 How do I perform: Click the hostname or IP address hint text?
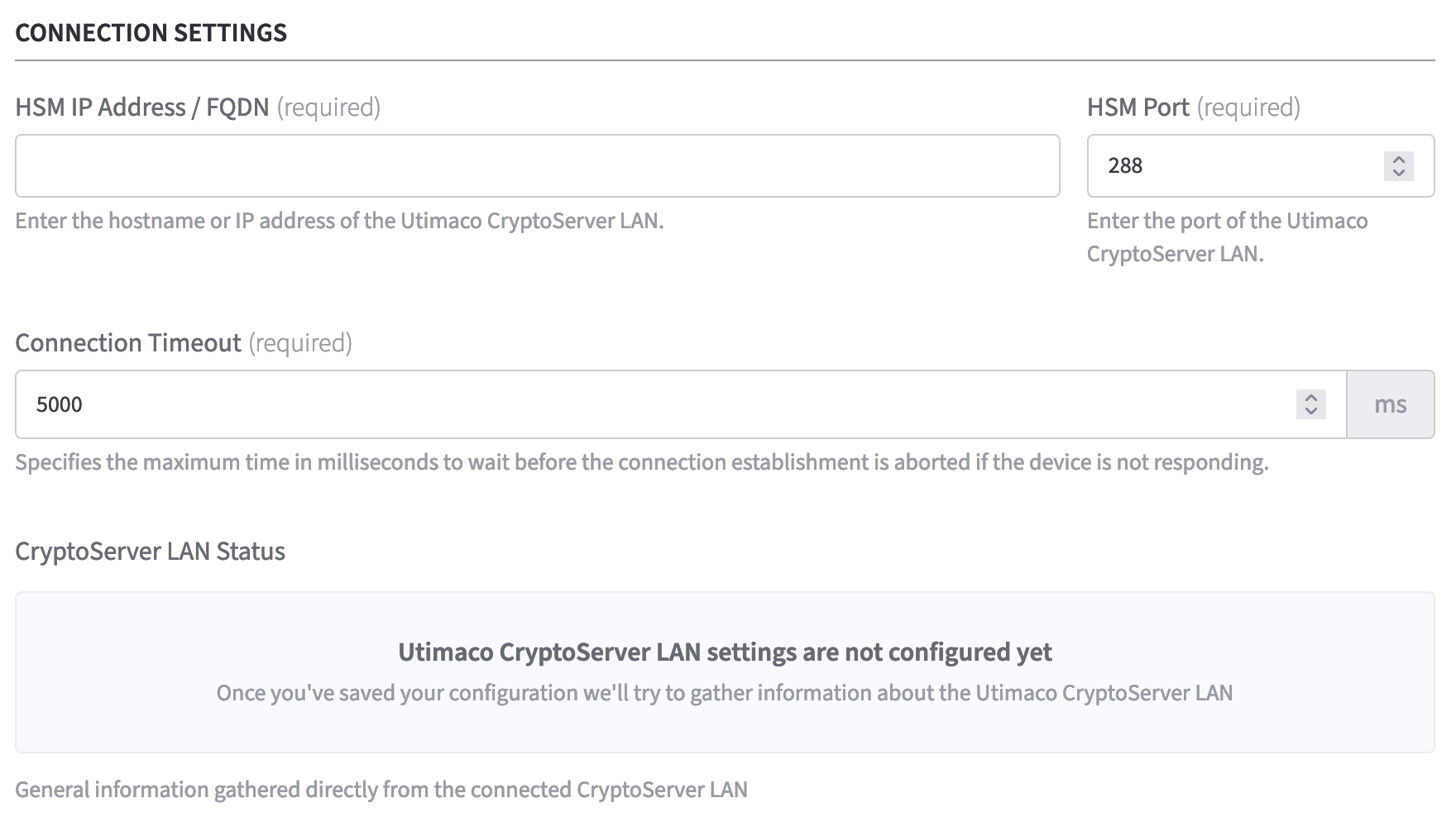tap(339, 221)
